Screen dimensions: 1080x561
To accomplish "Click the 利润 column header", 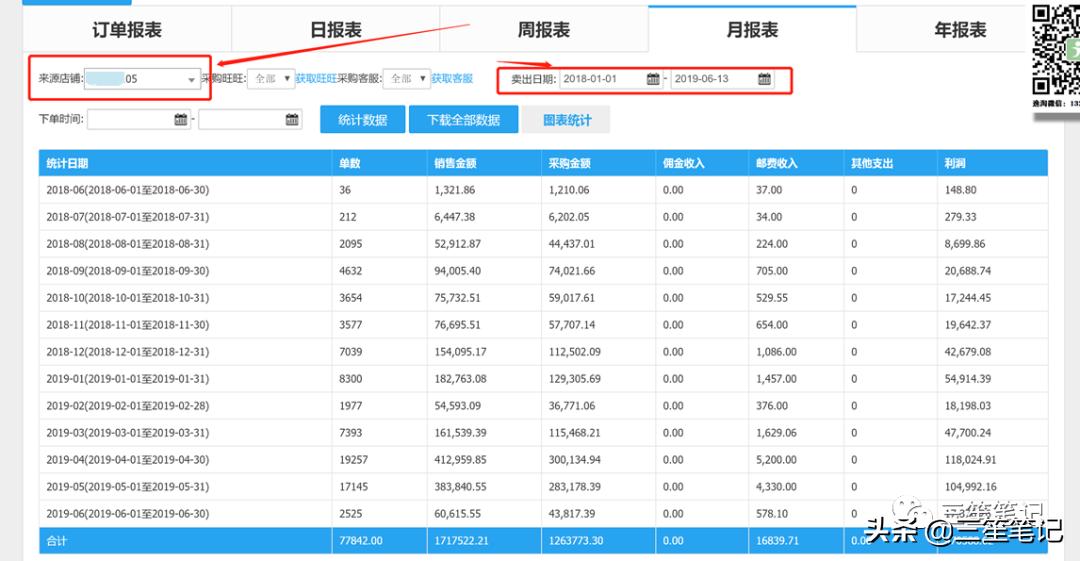I will tap(955, 163).
